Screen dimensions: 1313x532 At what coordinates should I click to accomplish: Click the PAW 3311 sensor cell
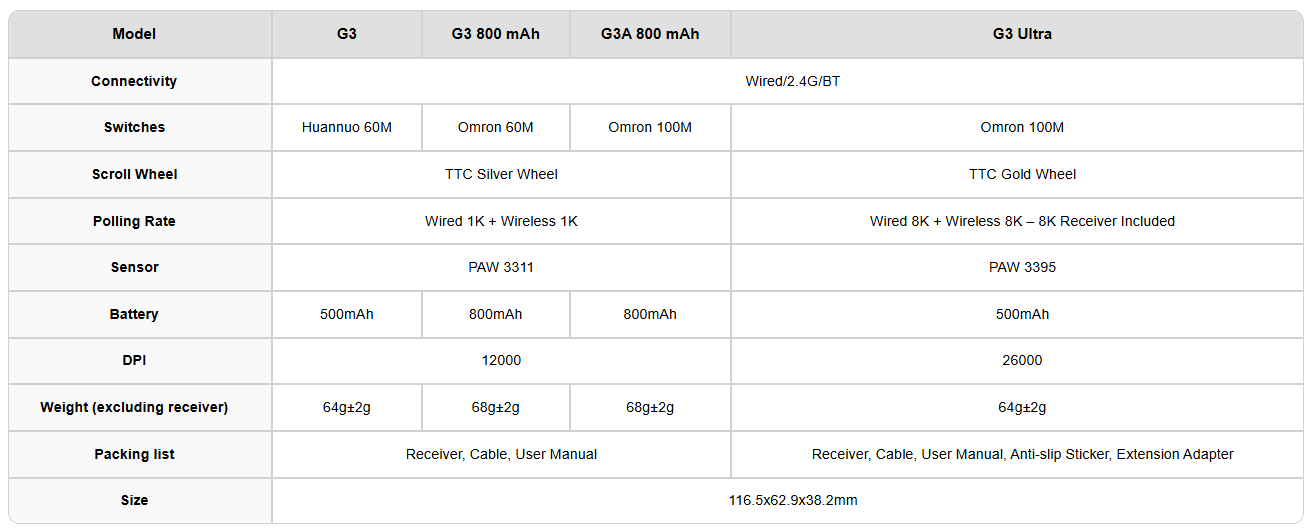501,267
